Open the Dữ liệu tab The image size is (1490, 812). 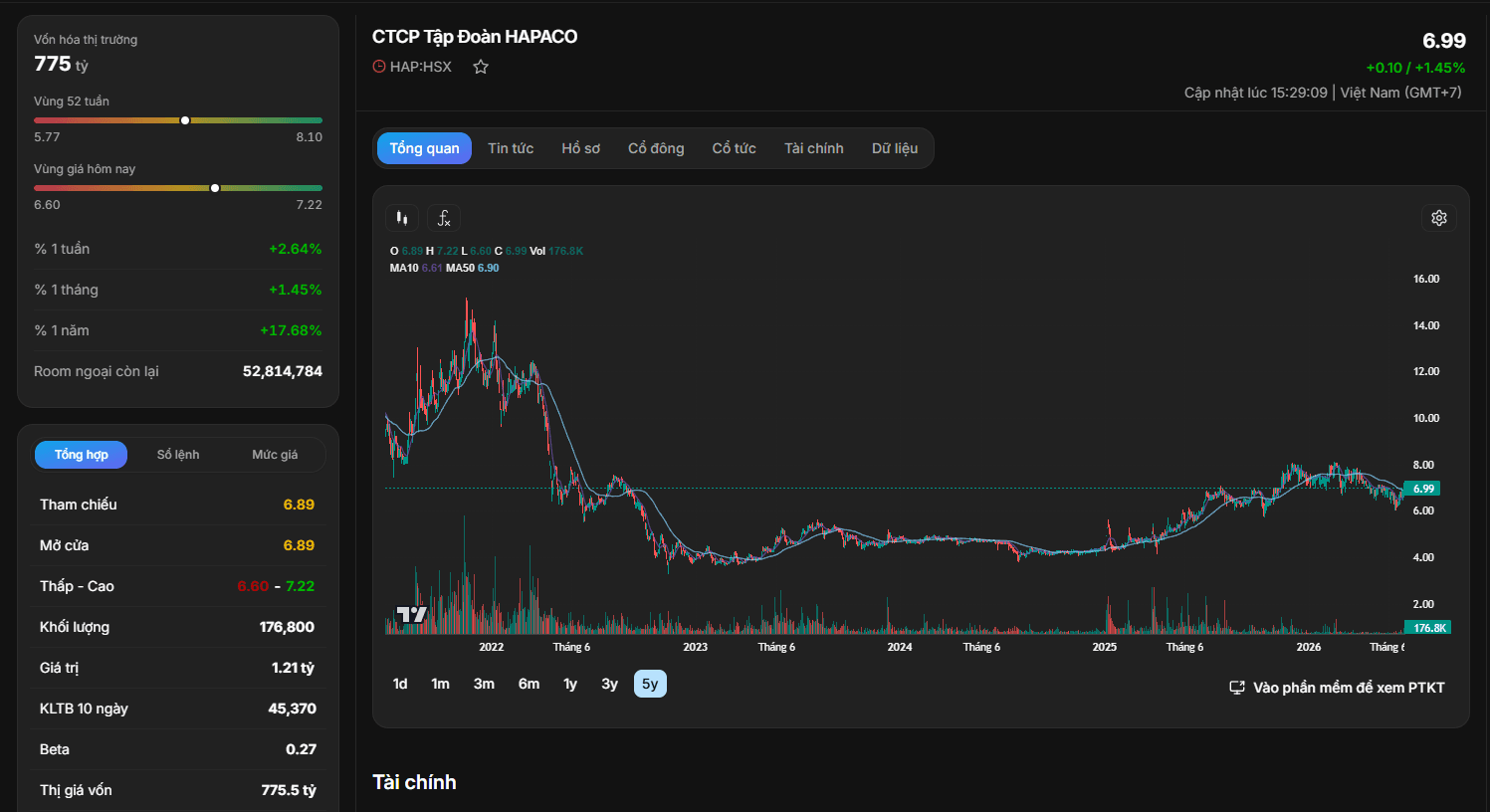coord(895,148)
